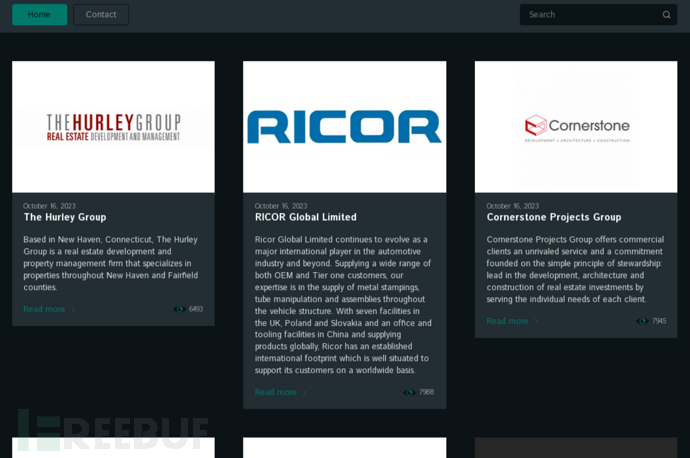Click the October 16, 2023 date on Cornerstone card
The image size is (690, 458).
pos(513,206)
